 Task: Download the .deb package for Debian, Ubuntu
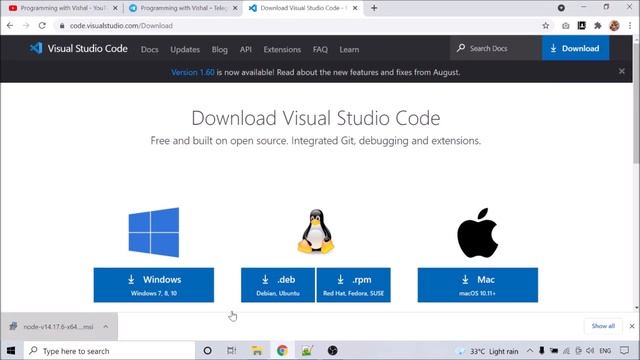278,285
